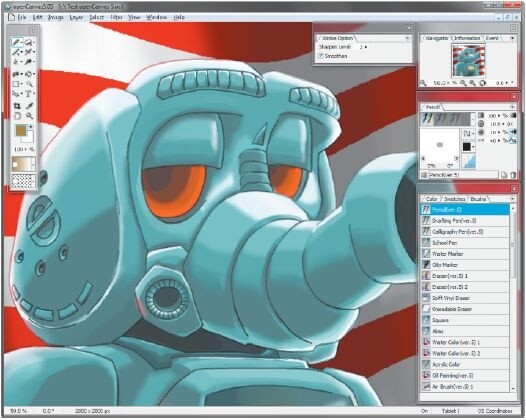Open the Filter menu
Viewport: 526px width, 420px height.
[x=116, y=17]
